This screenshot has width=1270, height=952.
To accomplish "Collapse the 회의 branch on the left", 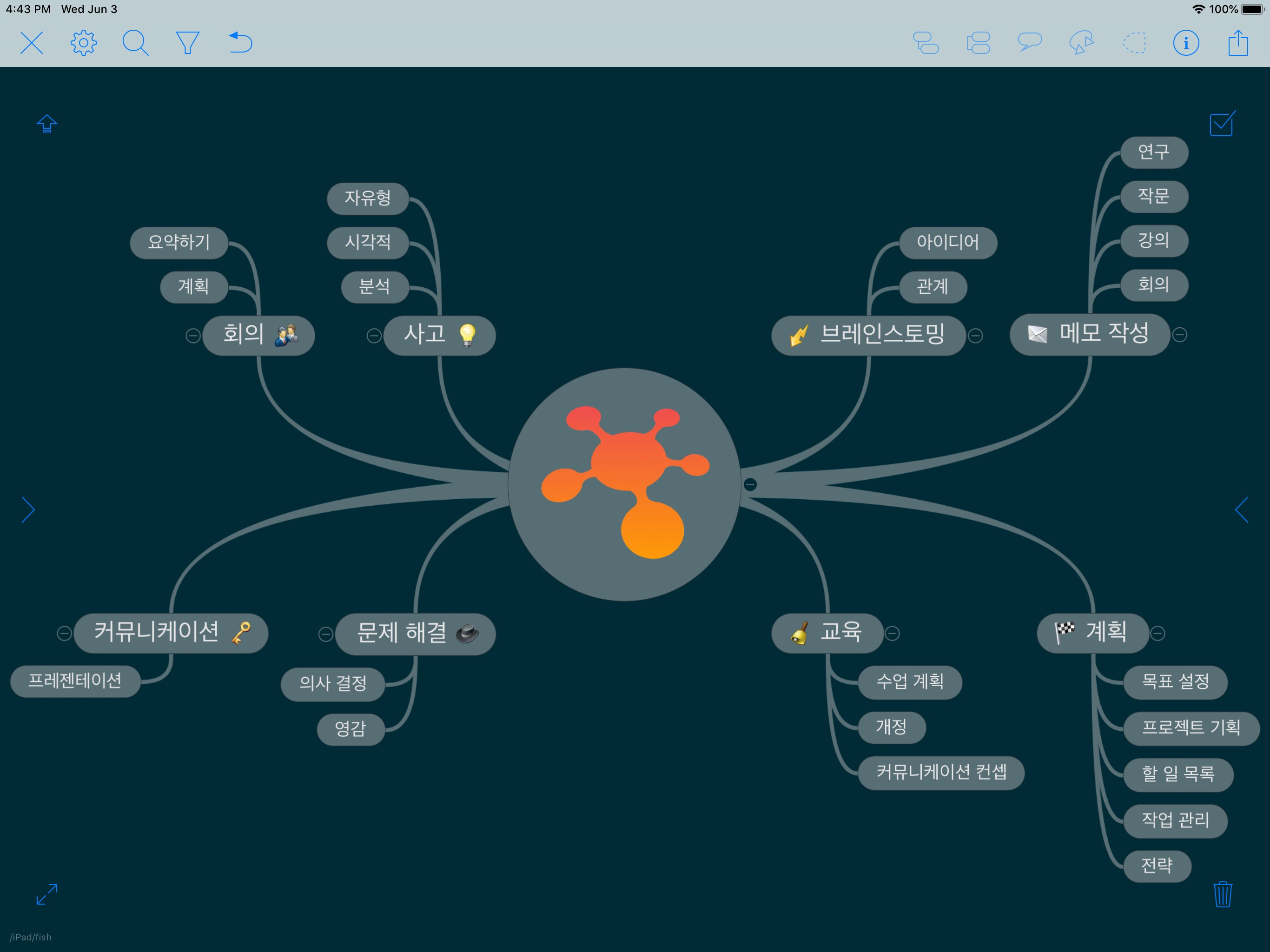I will [x=193, y=335].
